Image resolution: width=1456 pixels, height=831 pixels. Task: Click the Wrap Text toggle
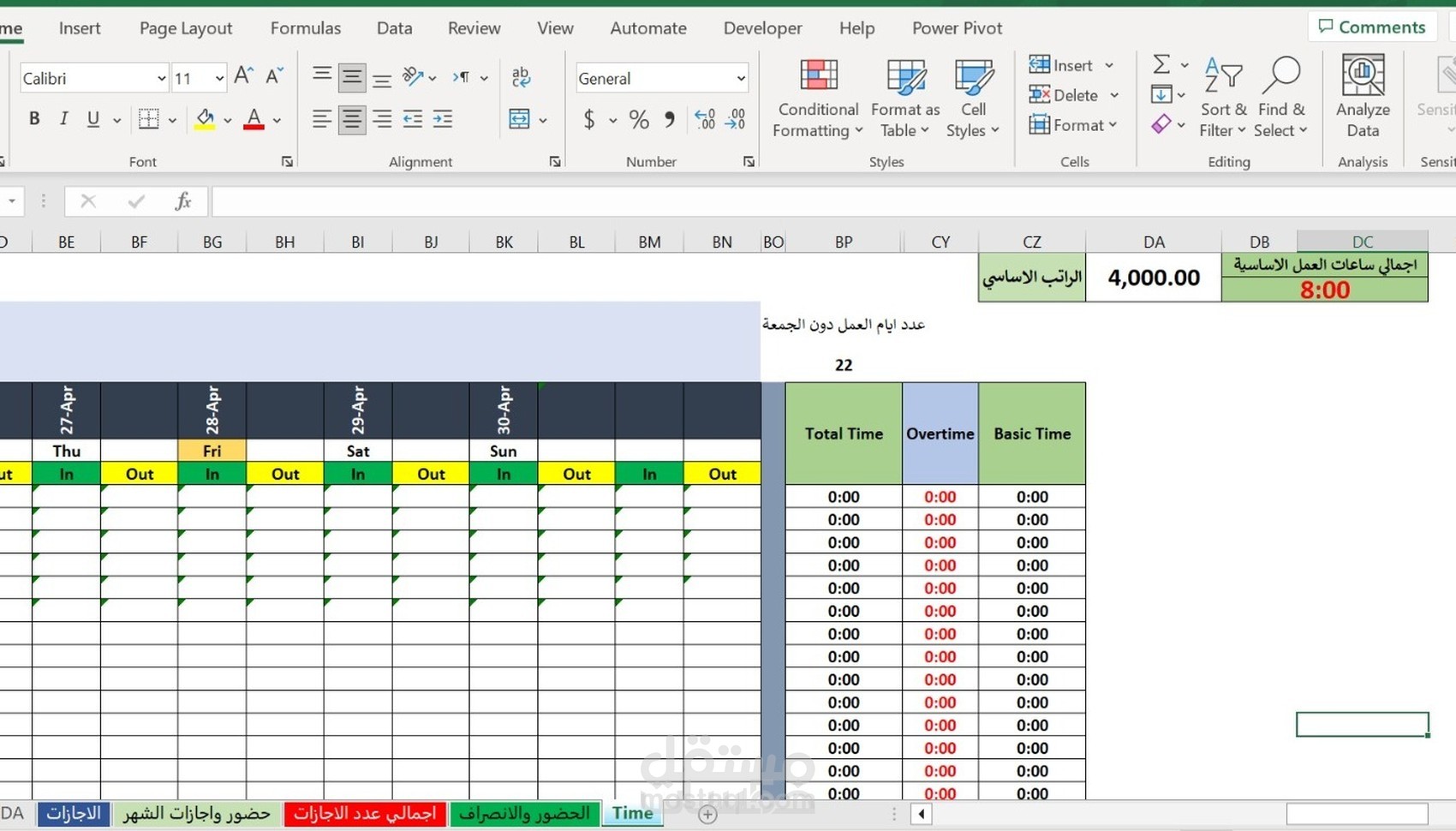(x=521, y=77)
